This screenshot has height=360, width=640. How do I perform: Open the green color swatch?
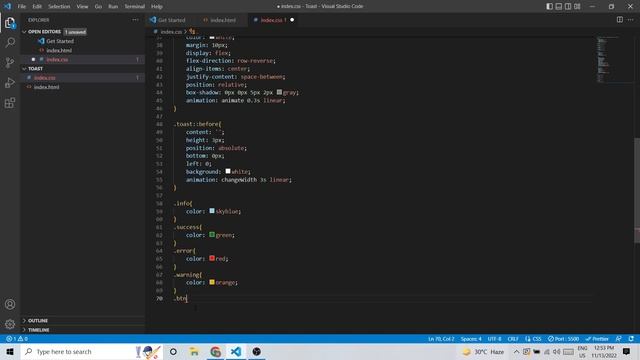212,235
